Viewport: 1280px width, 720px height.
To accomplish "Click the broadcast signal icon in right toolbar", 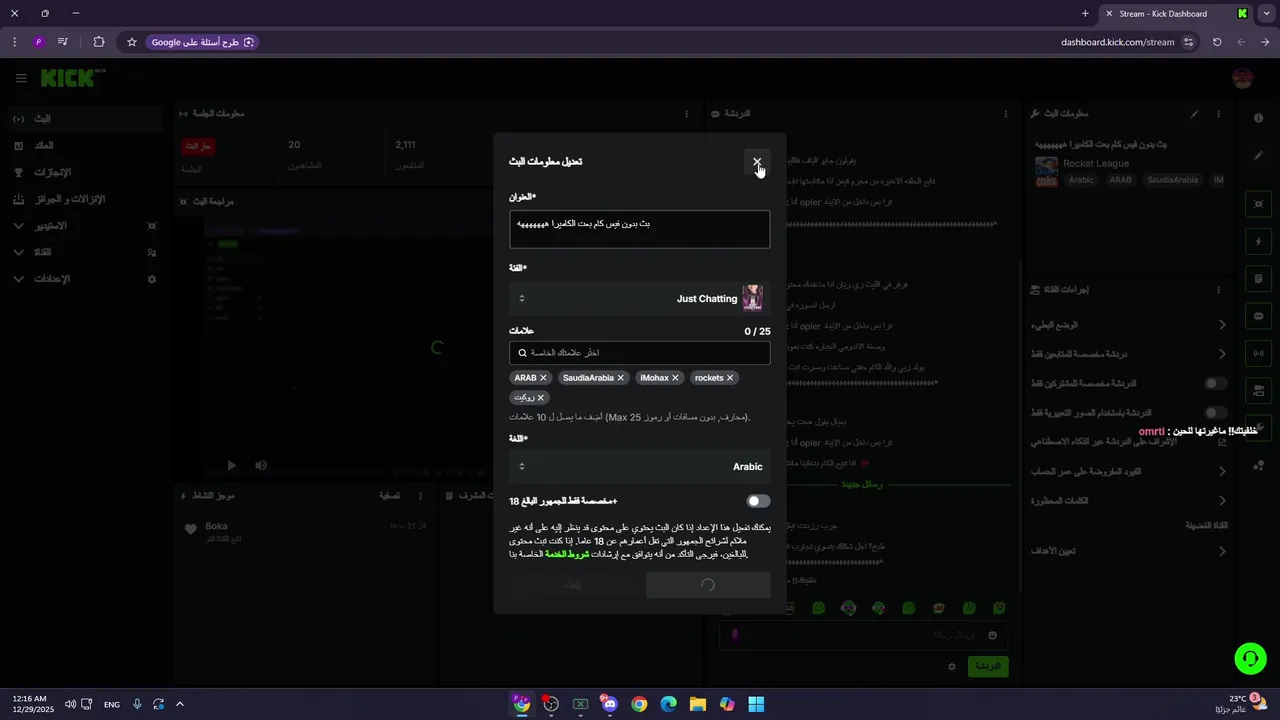I will tap(1258, 353).
